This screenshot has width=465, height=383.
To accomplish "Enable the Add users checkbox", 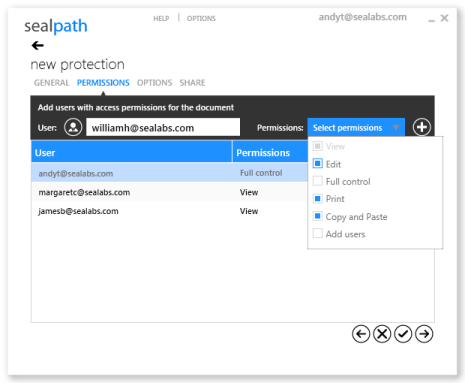I will coord(318,233).
